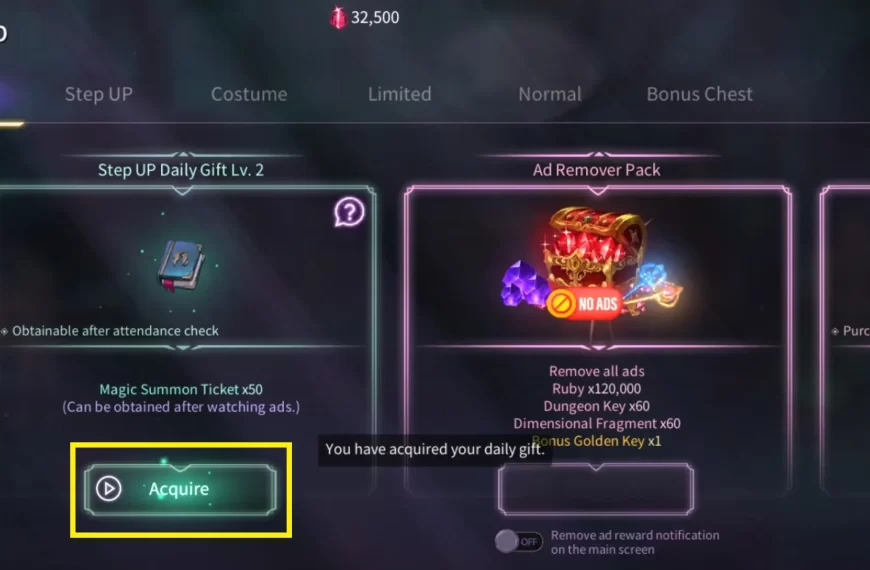
Task: Open the question mark help bubble
Action: (x=349, y=211)
